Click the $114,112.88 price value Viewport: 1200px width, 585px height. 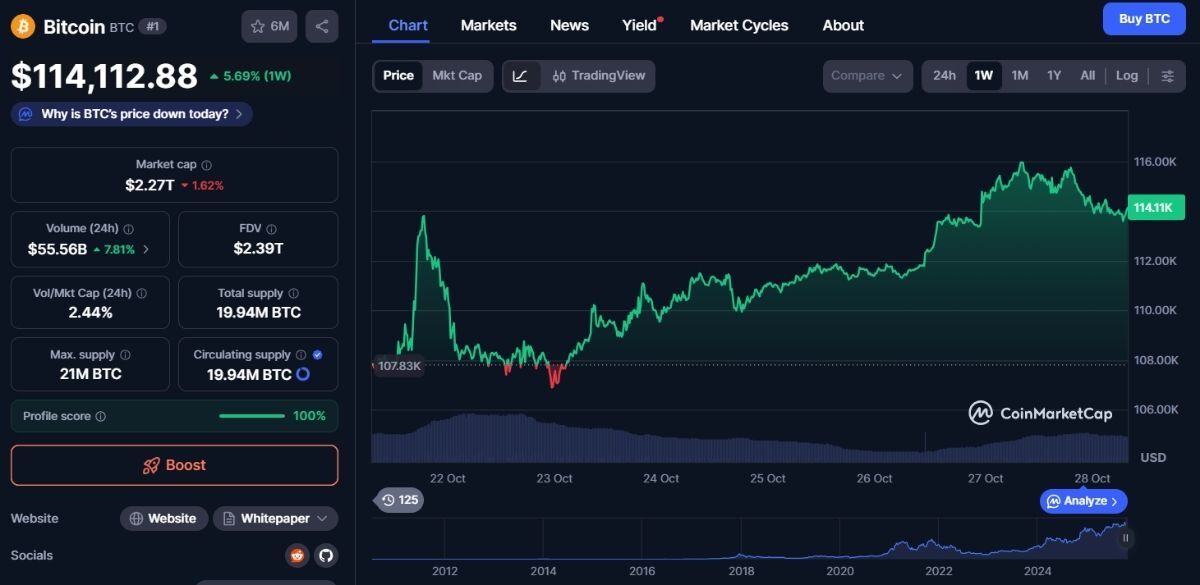(x=104, y=76)
